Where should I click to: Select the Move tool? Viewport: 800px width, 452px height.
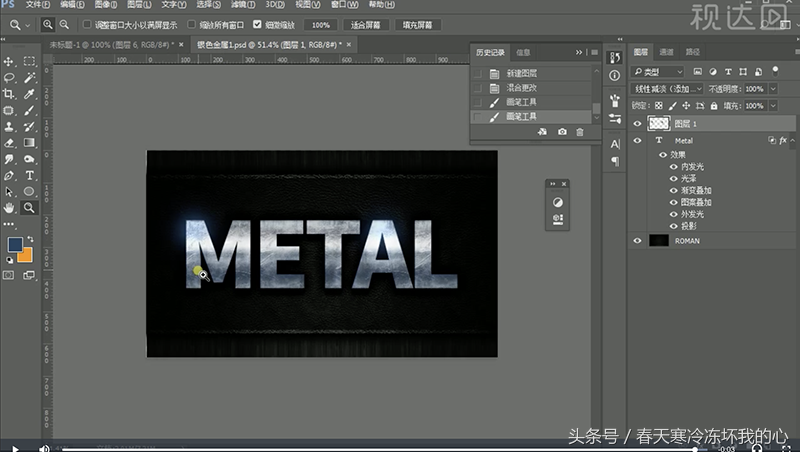(x=9, y=62)
